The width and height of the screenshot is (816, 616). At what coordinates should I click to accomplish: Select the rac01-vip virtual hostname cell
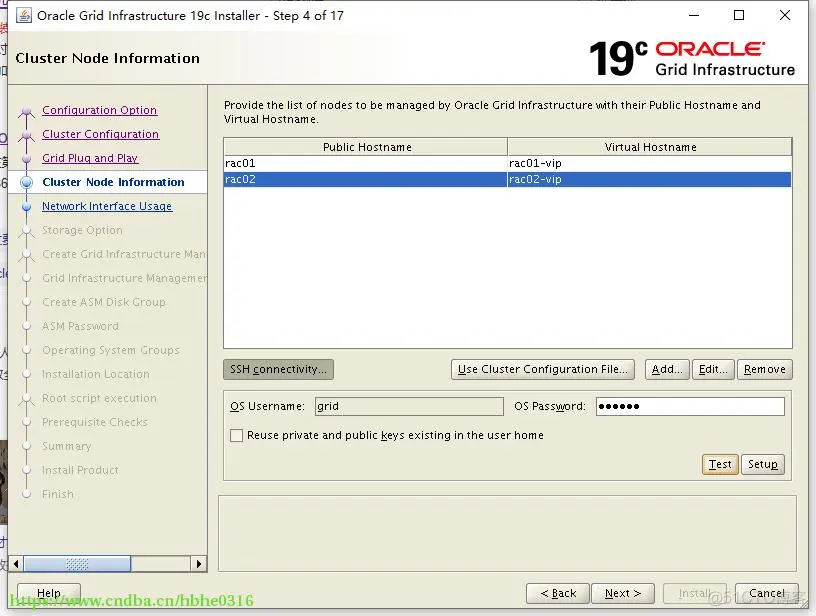tap(650, 163)
